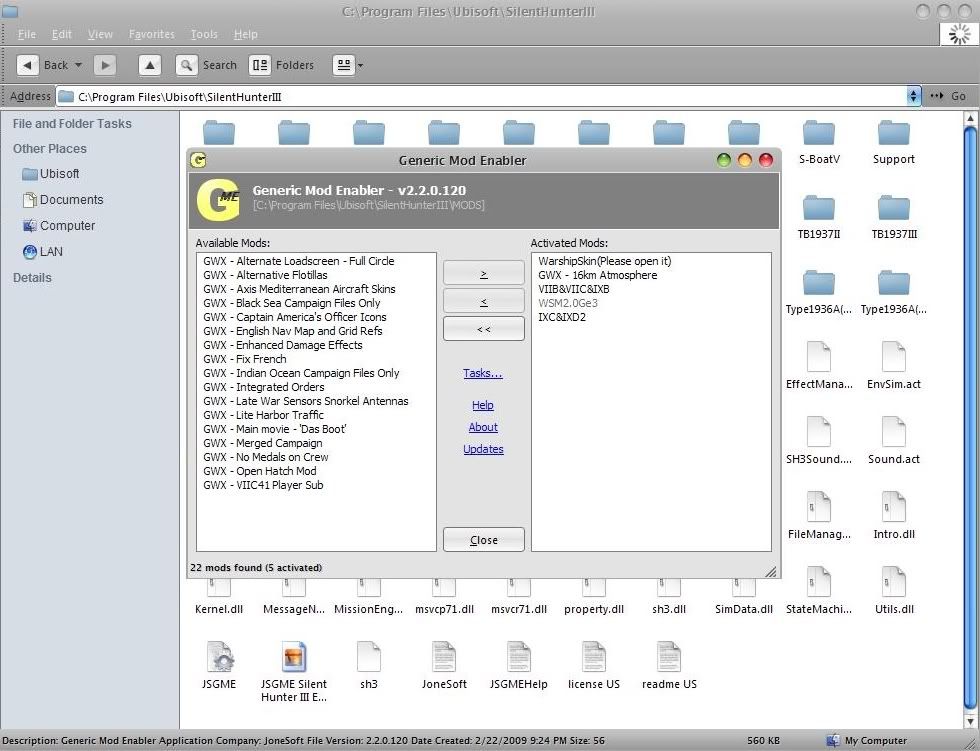The height and width of the screenshot is (751, 980).
Task: Select the license US file
Action: [594, 657]
